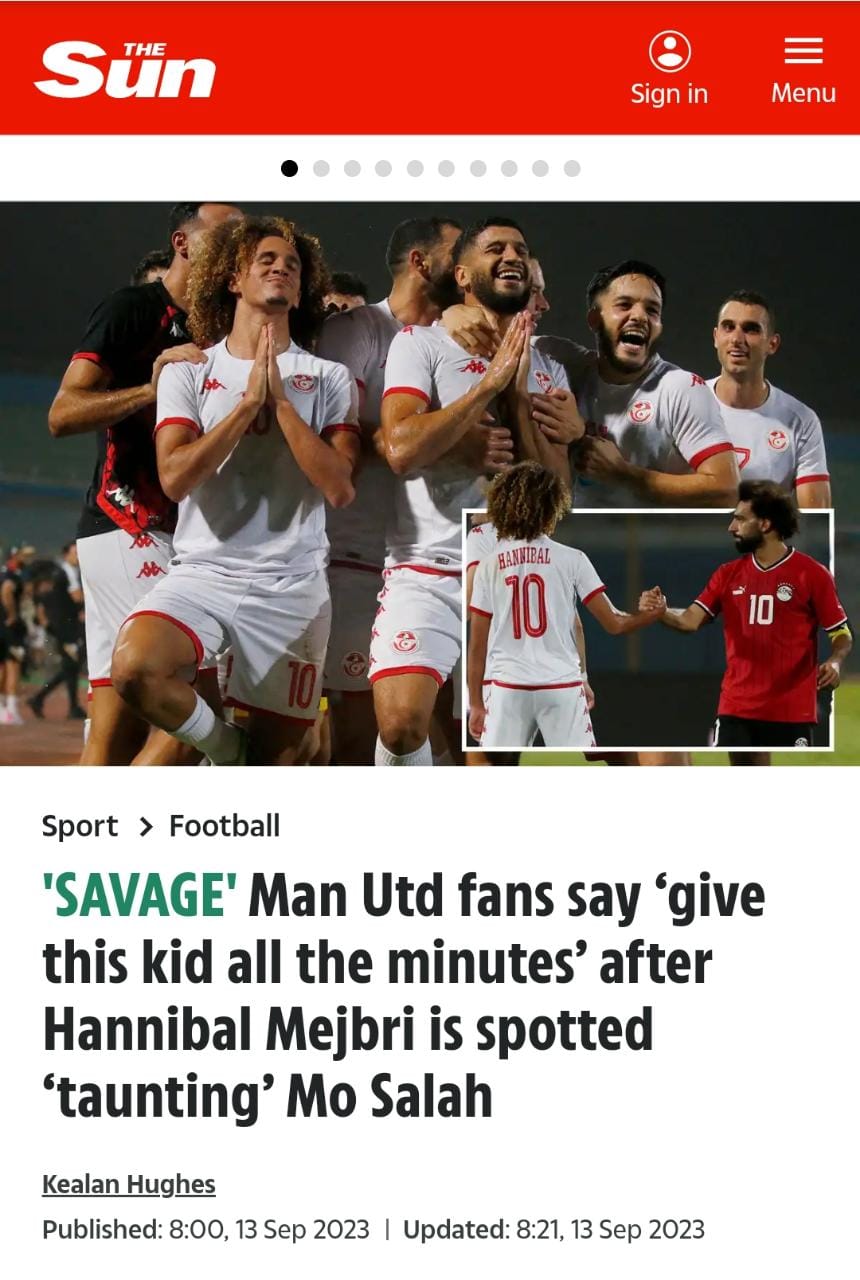
Task: Select the second carousel dot
Action: [321, 168]
